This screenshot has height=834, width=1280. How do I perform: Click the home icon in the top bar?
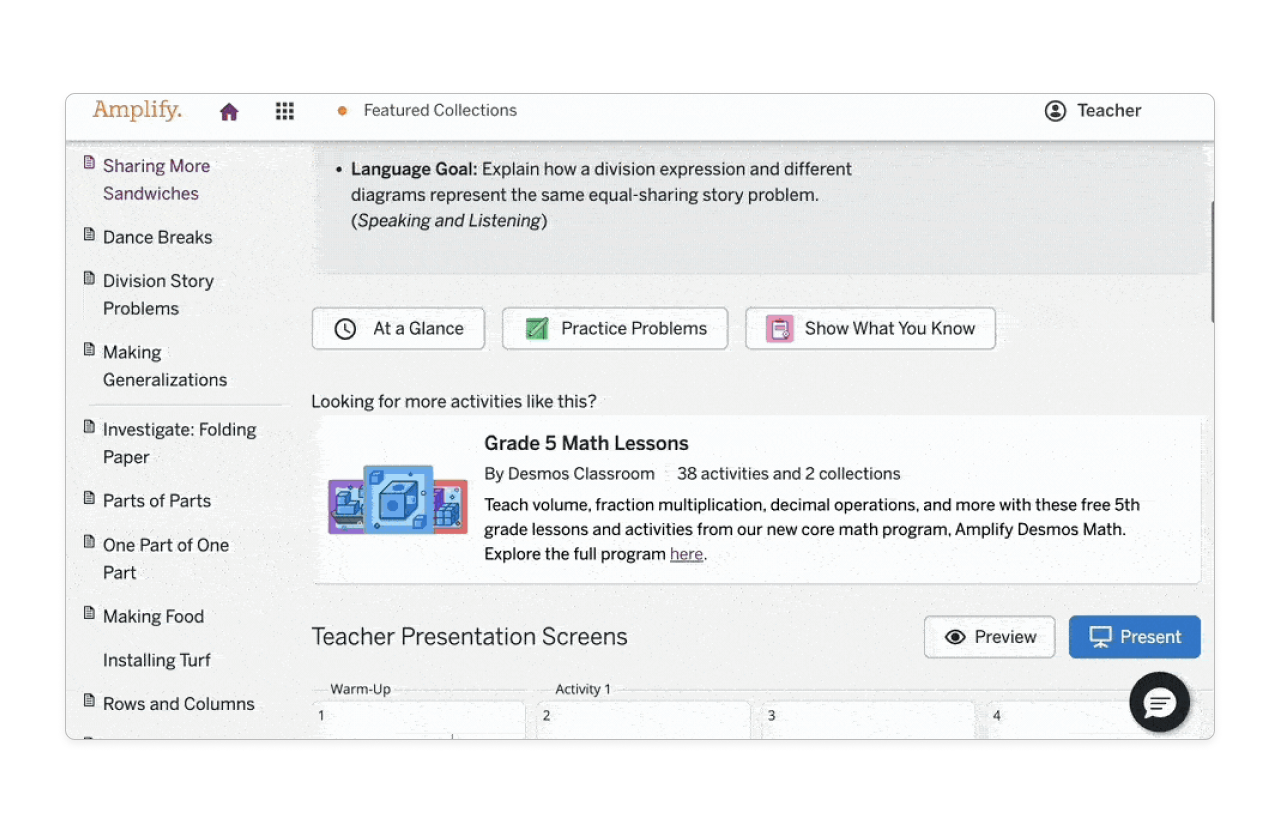pos(229,111)
